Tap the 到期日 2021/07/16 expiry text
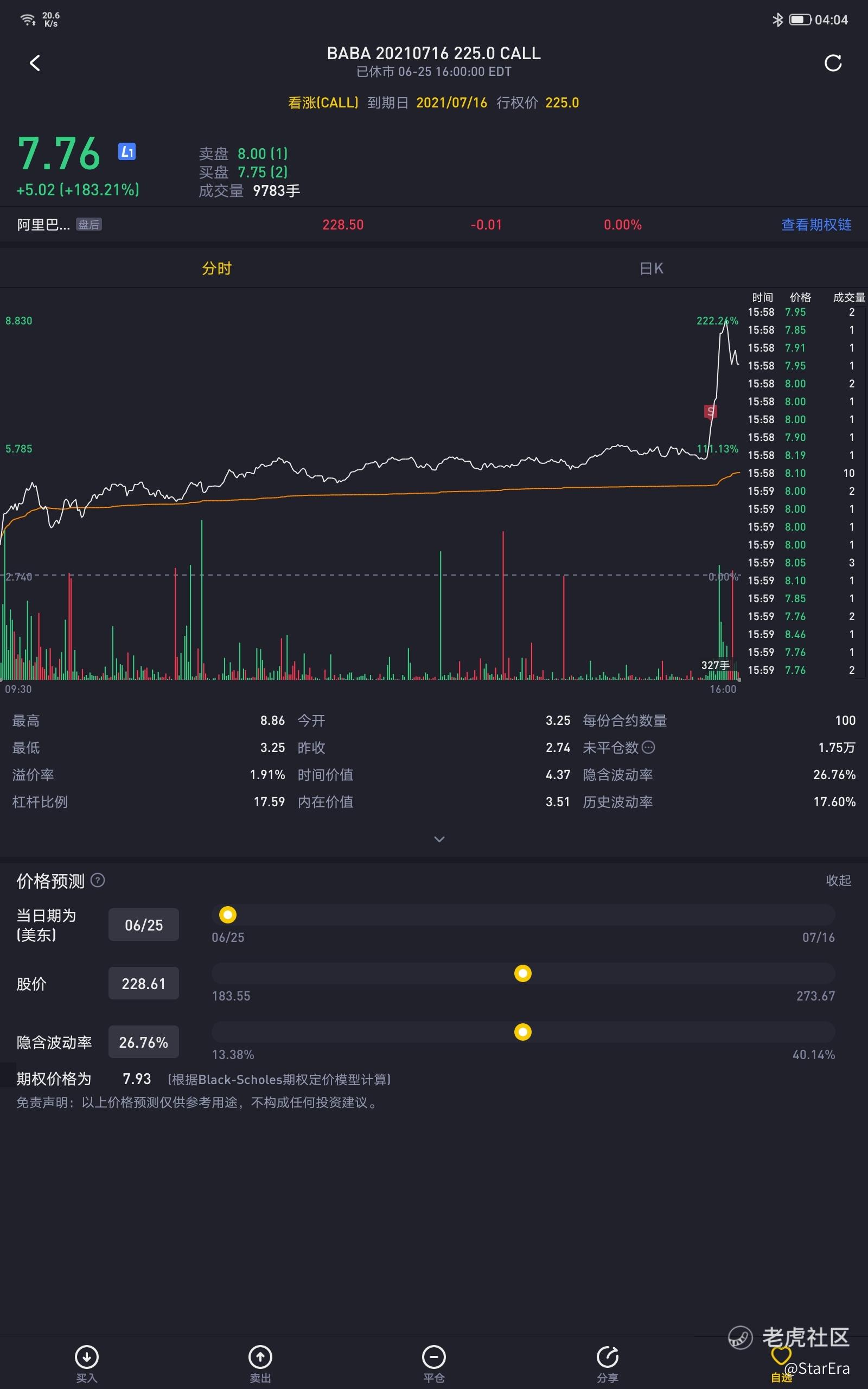The width and height of the screenshot is (868, 1389). (427, 103)
